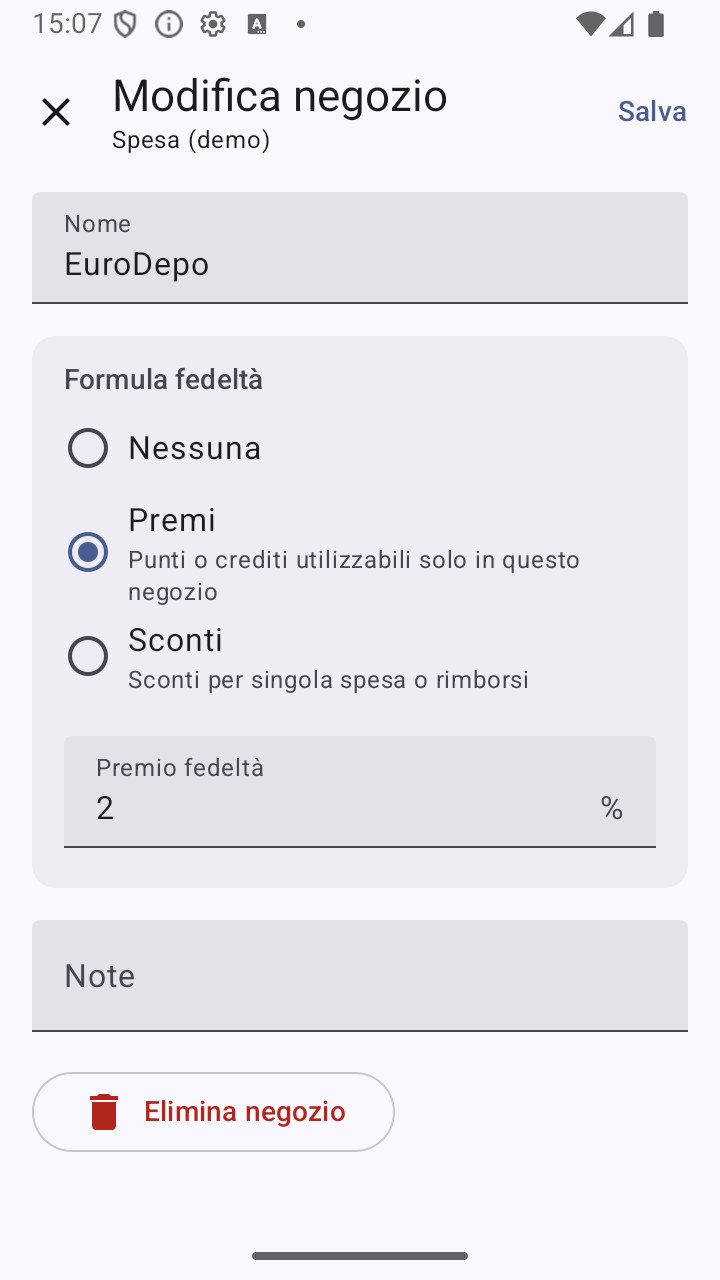Tap the info circle status icon
This screenshot has height=1280, width=720.
[x=169, y=24]
